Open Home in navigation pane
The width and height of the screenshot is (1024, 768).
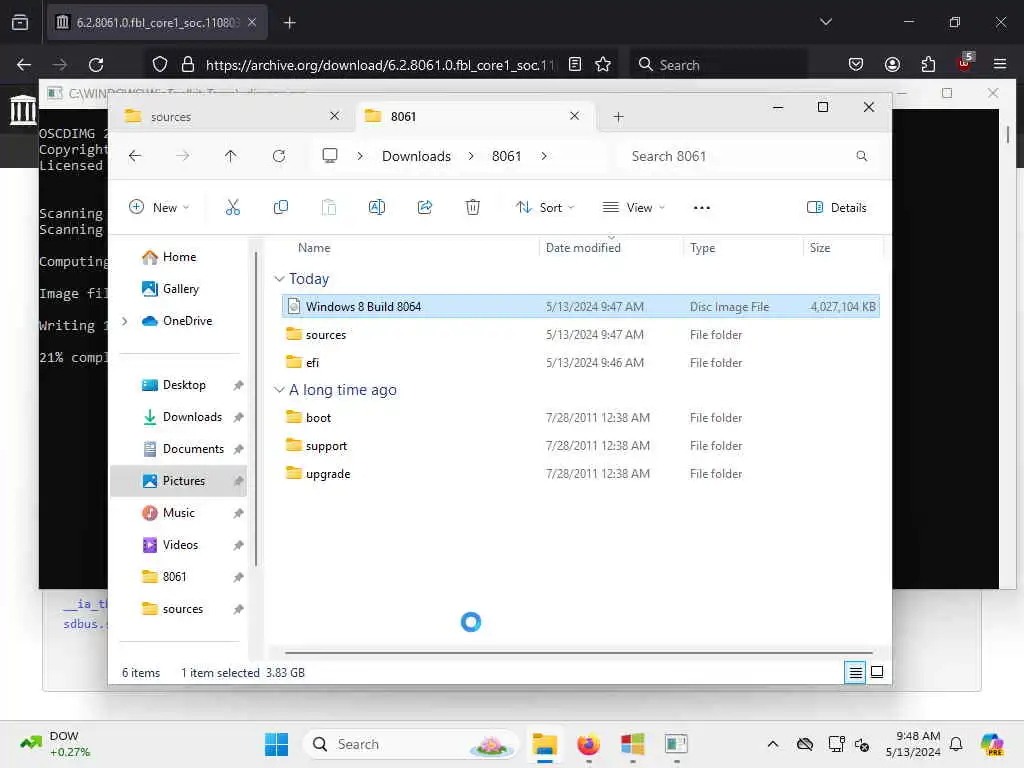pos(168,257)
